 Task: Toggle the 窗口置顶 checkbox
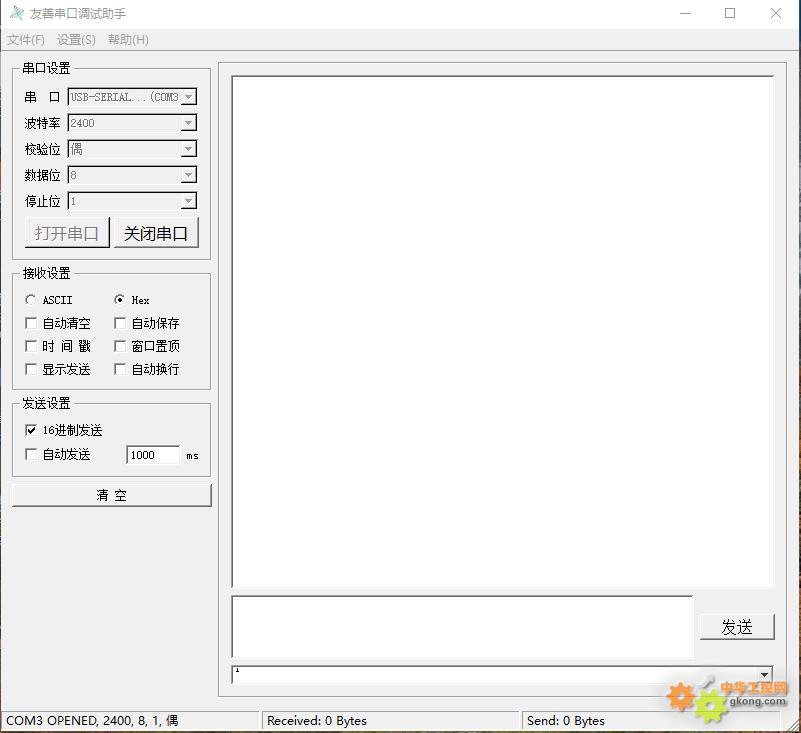(x=120, y=346)
